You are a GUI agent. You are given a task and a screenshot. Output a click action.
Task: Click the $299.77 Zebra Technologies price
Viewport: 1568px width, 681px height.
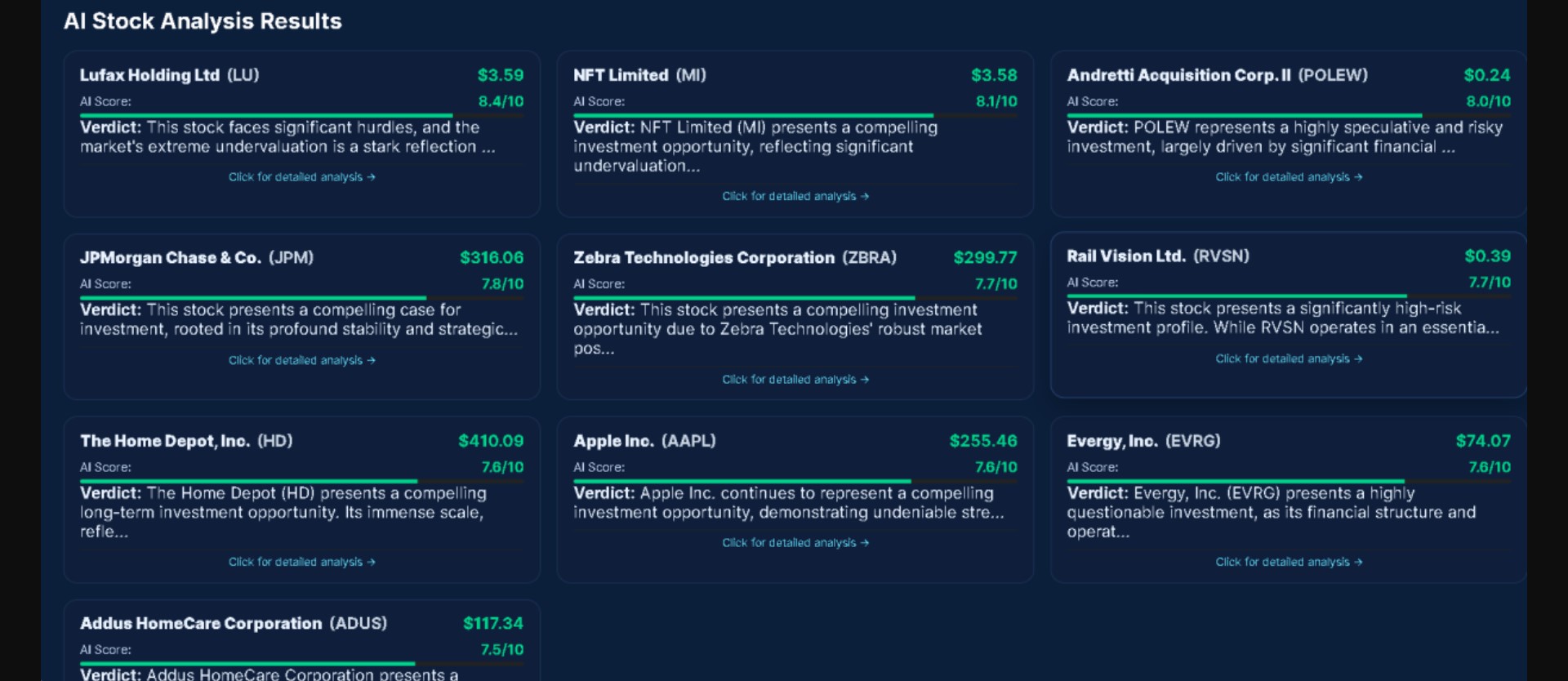click(x=985, y=258)
